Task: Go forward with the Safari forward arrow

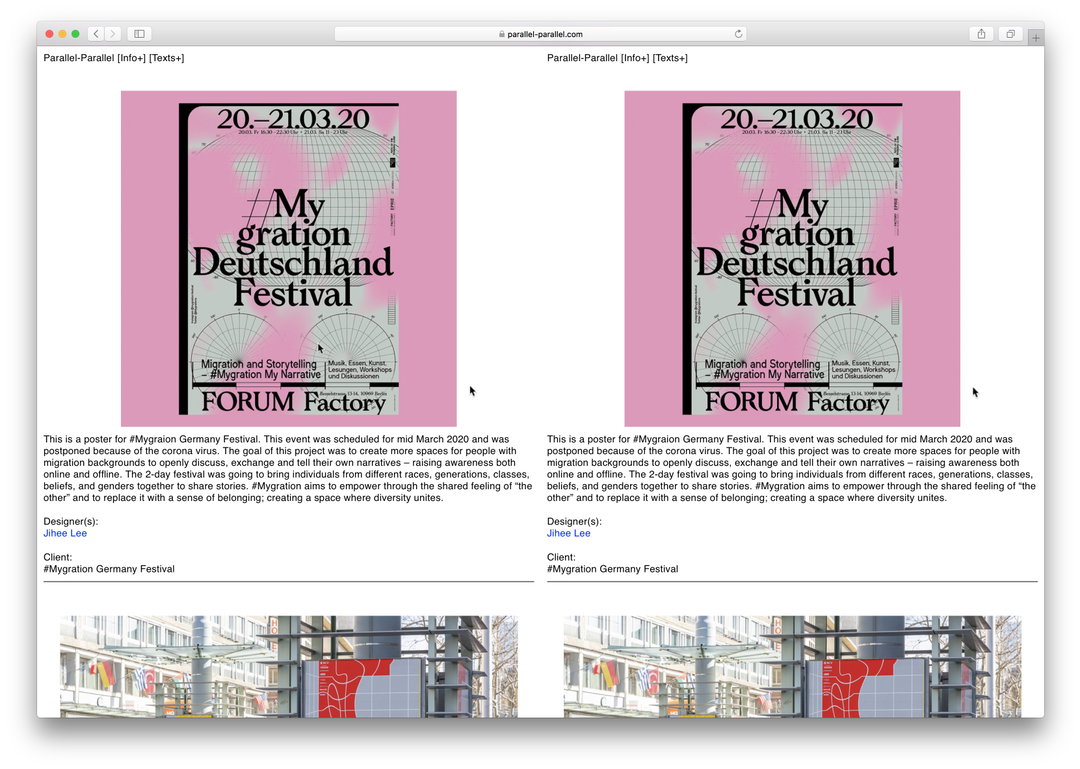Action: point(113,34)
